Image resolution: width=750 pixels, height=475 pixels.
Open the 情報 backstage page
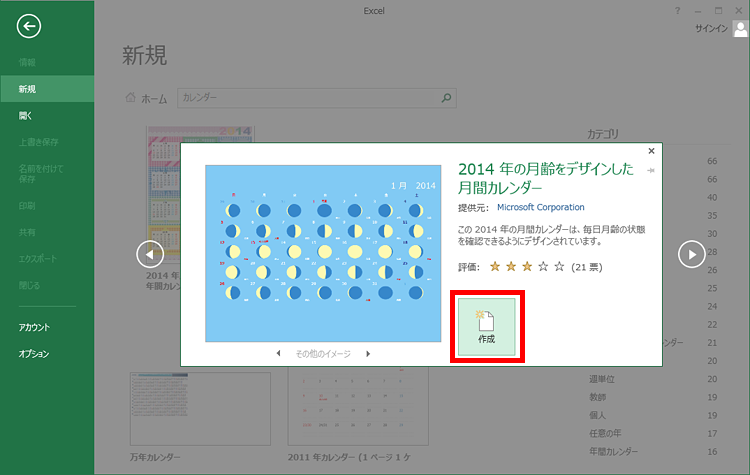27,62
